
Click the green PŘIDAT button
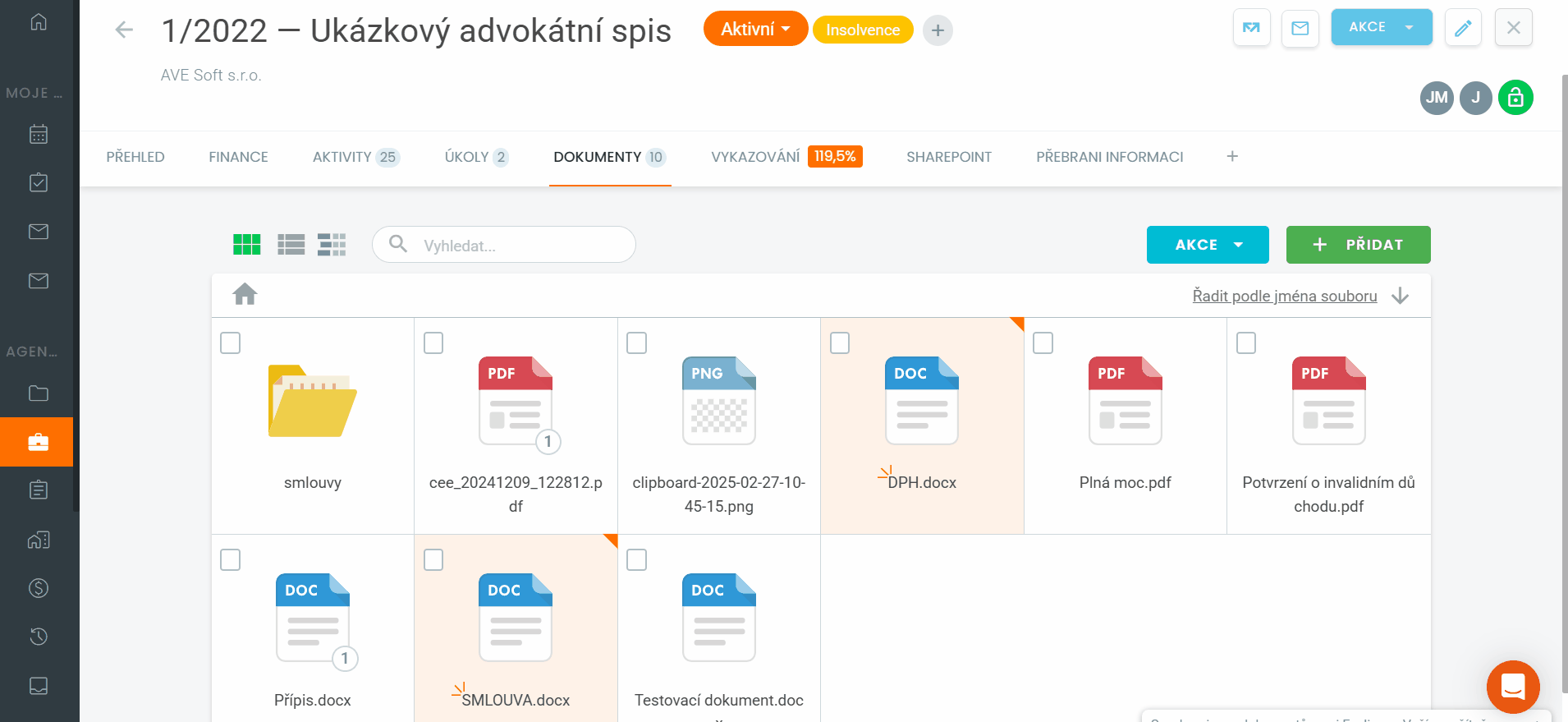pos(1358,245)
